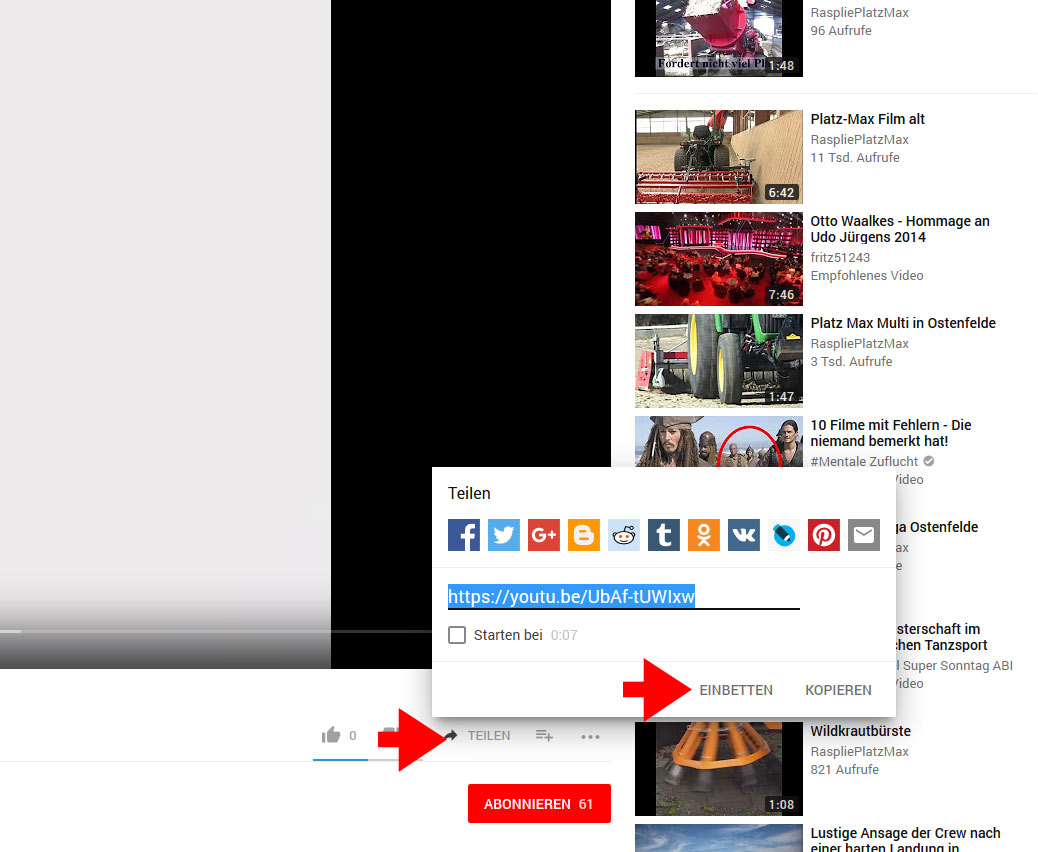Click the verified badge beside #Mentale Zuflucht
This screenshot has width=1038, height=852.
click(x=929, y=461)
